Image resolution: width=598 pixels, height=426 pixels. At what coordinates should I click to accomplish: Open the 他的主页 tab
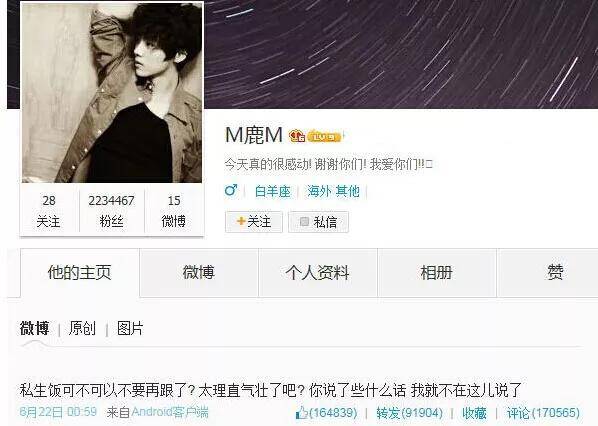[80, 272]
